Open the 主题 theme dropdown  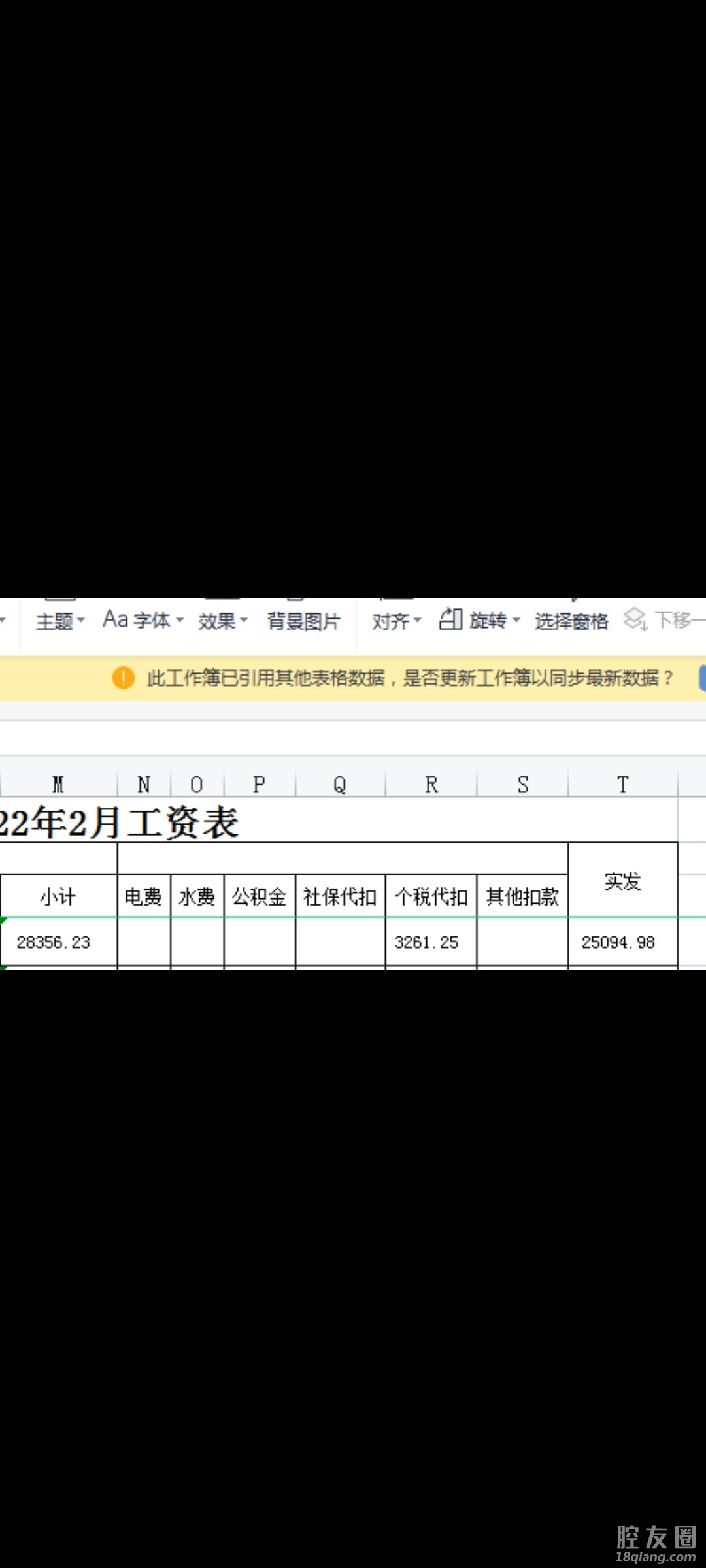pyautogui.click(x=60, y=620)
